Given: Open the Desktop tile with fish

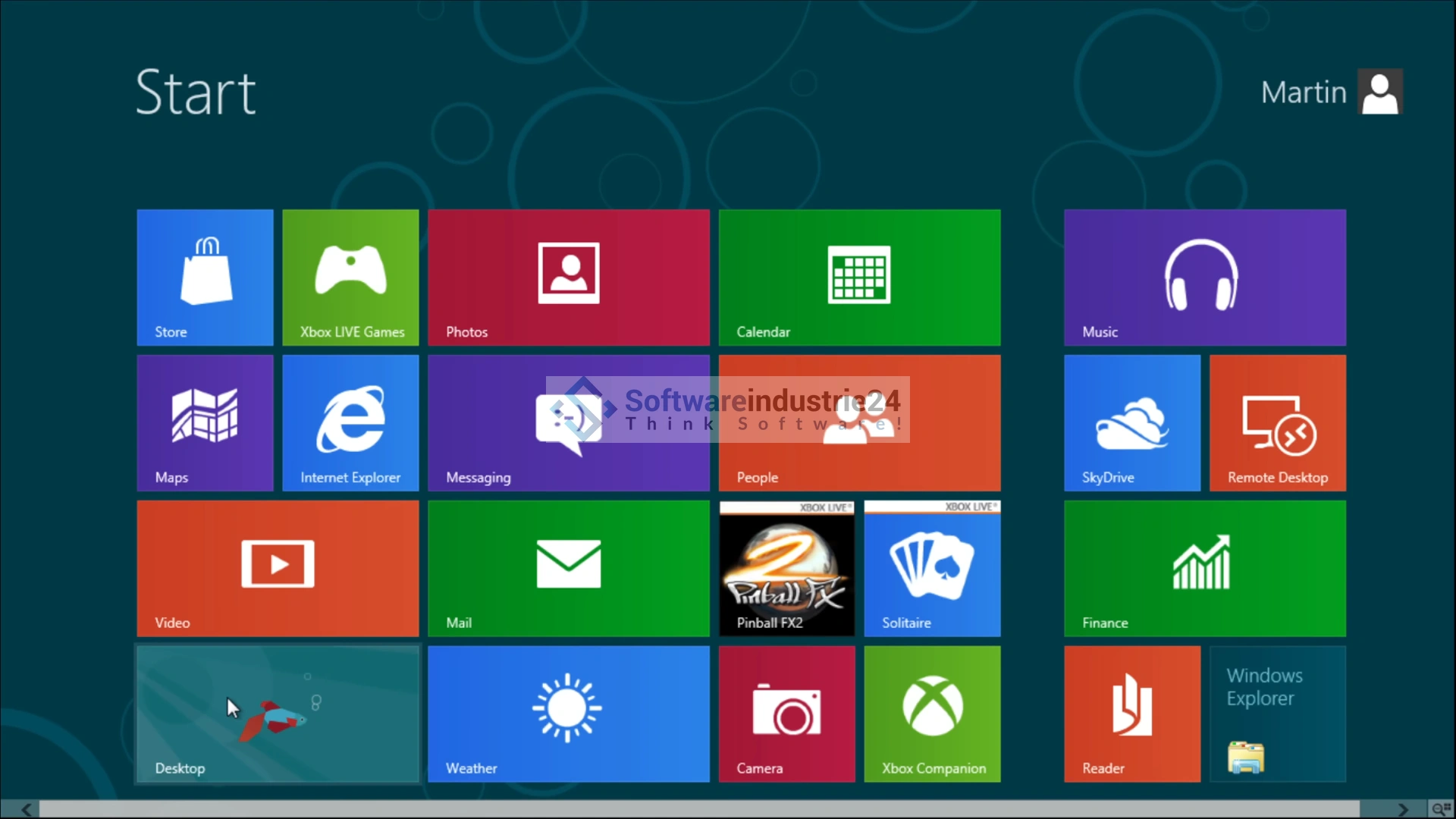Looking at the screenshot, I should 278,714.
